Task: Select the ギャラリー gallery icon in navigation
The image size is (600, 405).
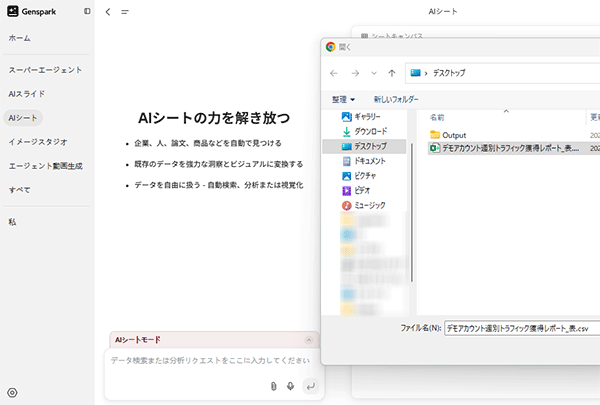Action: point(346,117)
